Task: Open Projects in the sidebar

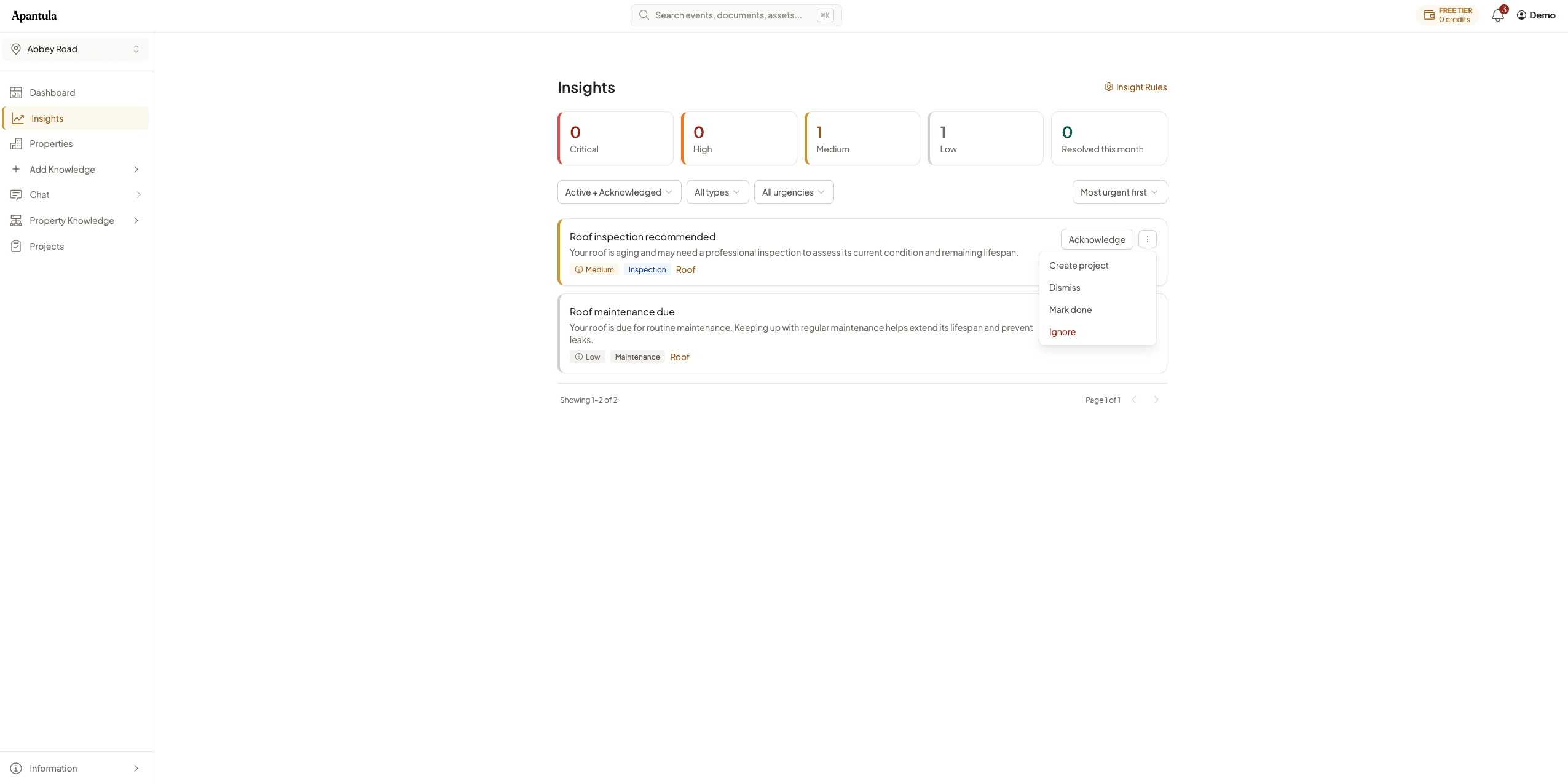Action: click(76, 247)
